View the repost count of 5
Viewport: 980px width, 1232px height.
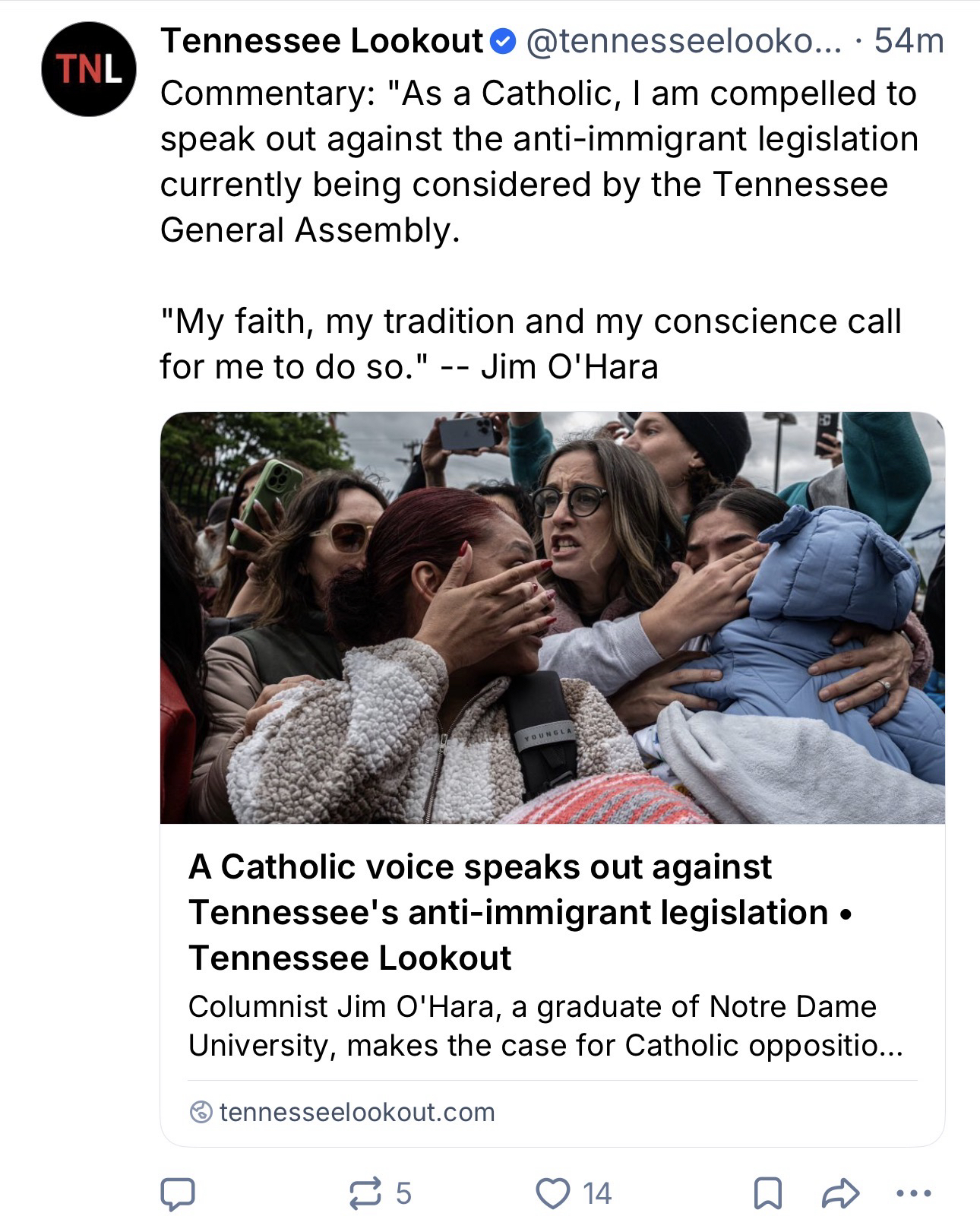[x=403, y=1193]
